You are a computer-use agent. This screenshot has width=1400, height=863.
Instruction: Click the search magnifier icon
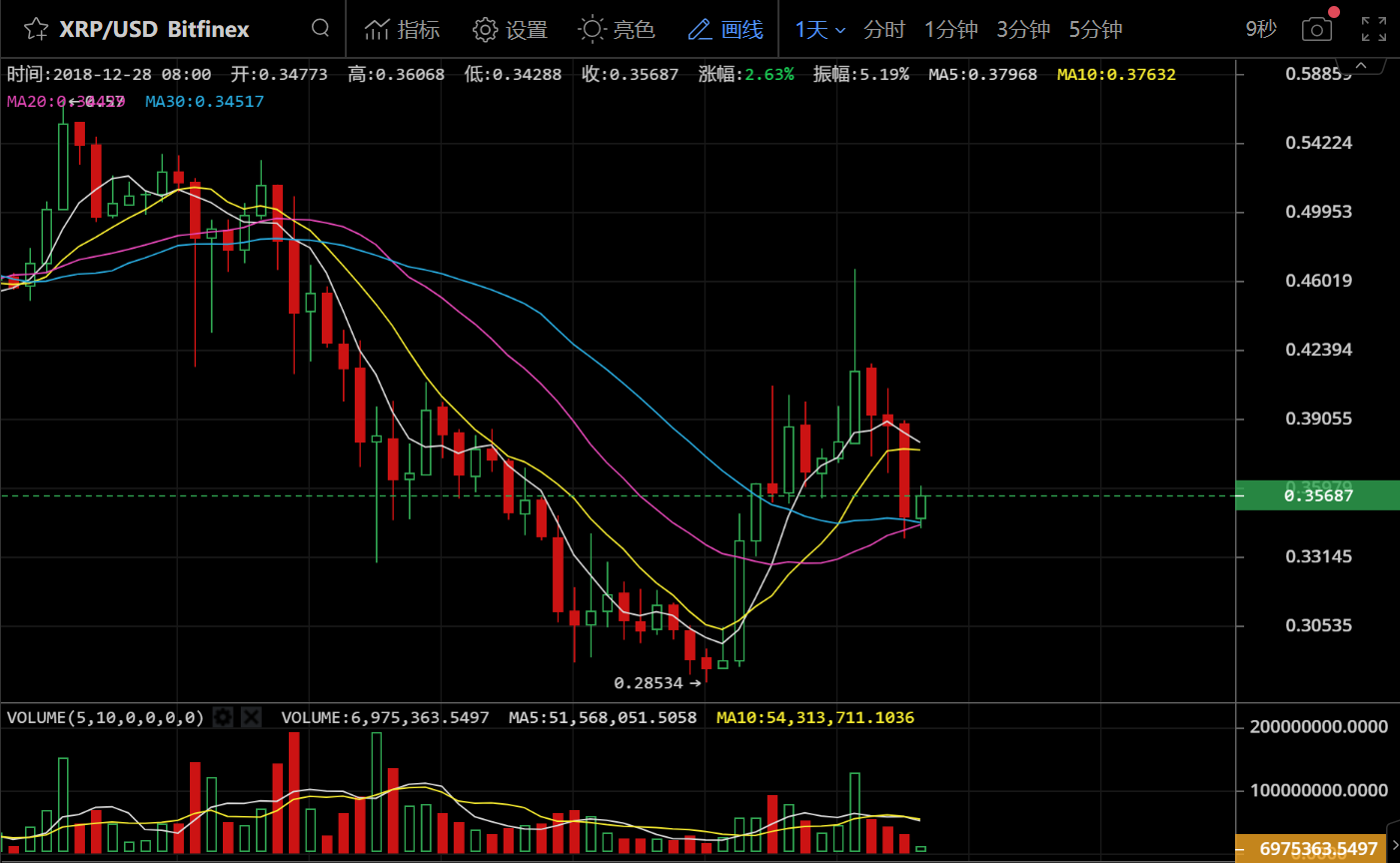(320, 28)
